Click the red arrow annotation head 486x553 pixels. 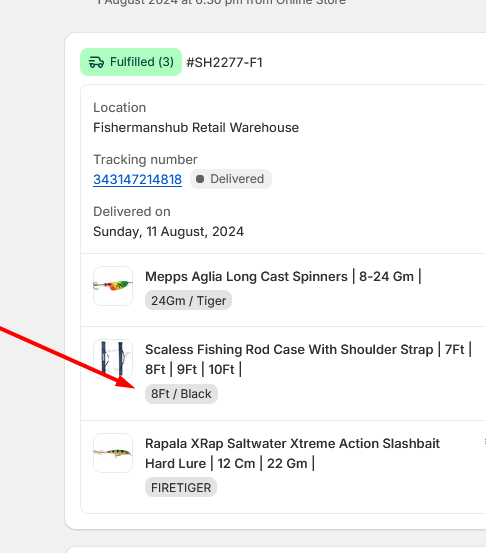(x=126, y=383)
